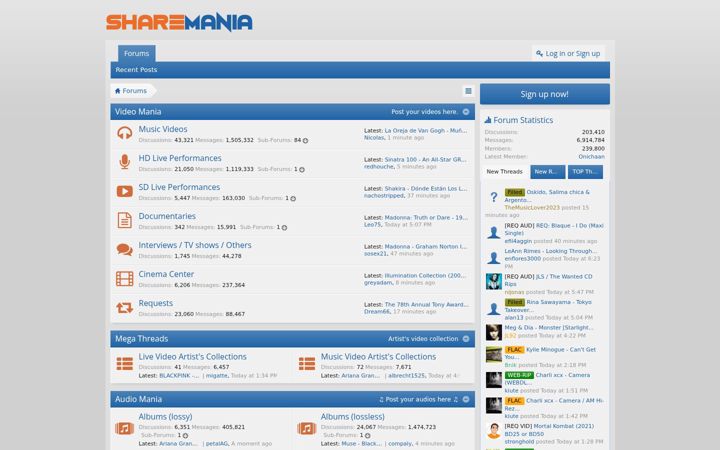Open TheMusicLover2023's profile
This screenshot has width=720, height=450.
(x=532, y=208)
